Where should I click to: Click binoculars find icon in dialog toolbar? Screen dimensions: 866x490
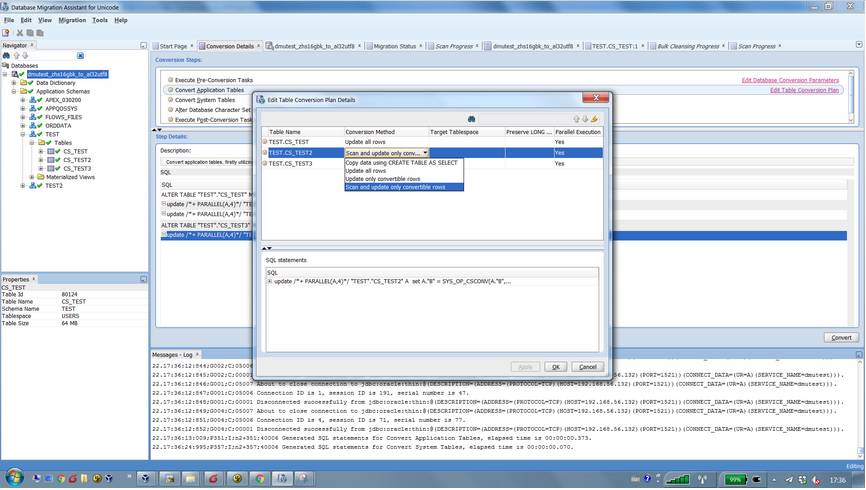pos(471,119)
